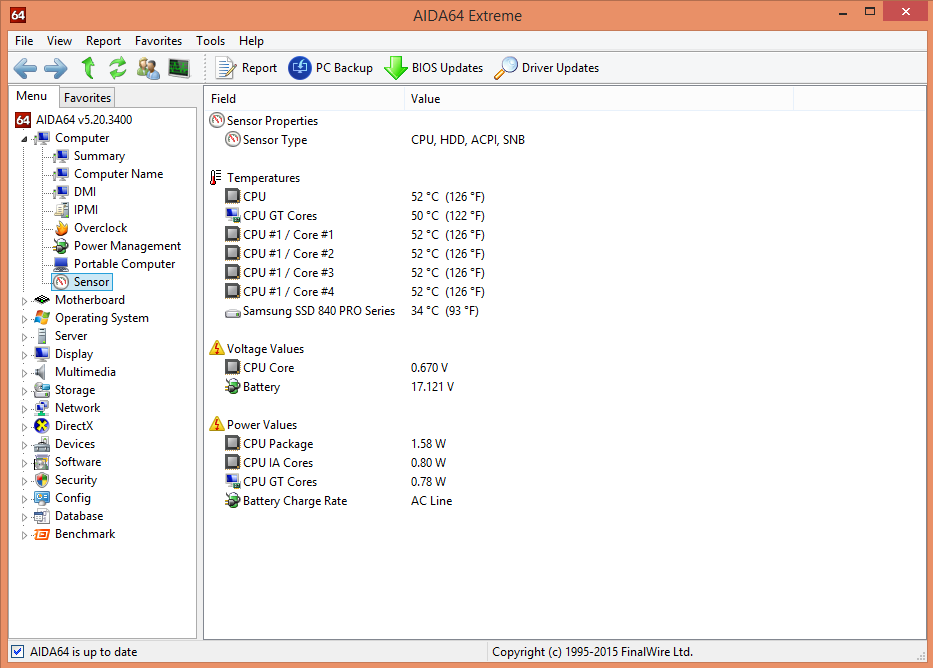Screen dimensions: 933x668
Task: Open the File menu
Action: (x=24, y=40)
